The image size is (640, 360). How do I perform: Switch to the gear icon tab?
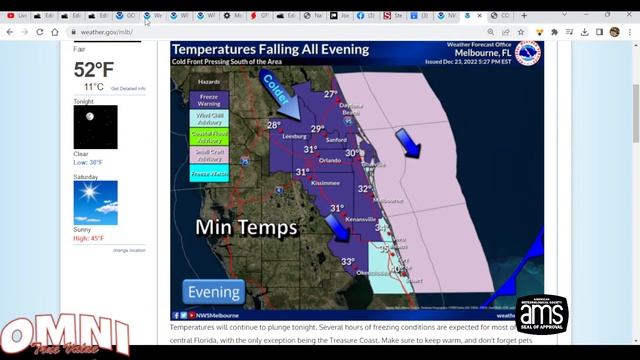pyautogui.click(x=233, y=16)
